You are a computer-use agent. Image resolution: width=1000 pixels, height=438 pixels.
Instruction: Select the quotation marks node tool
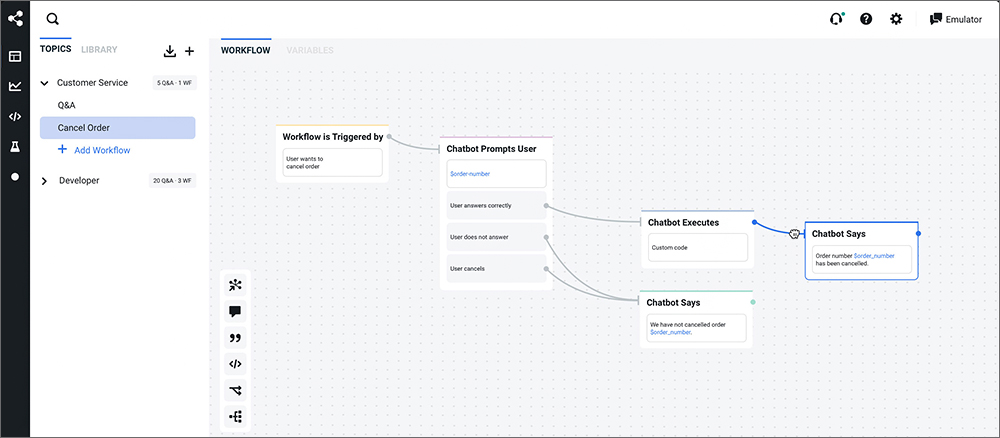[x=235, y=338]
